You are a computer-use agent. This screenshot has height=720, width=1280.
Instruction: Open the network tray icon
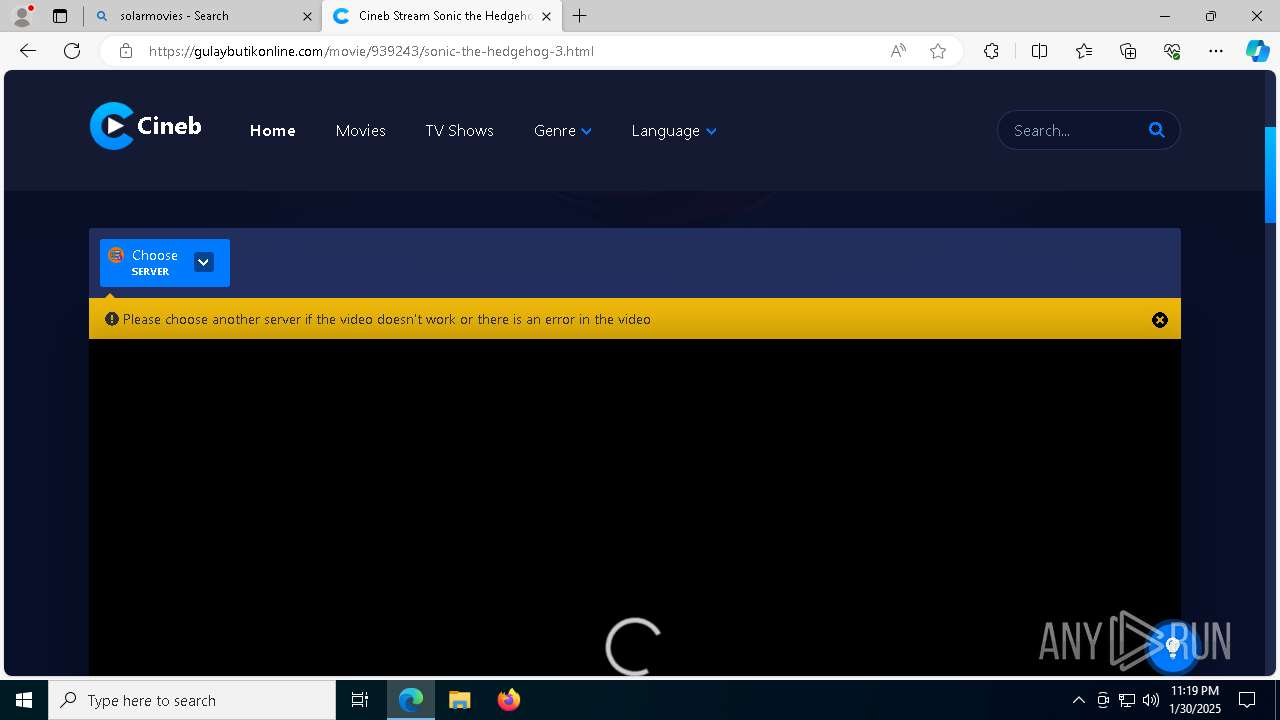(x=1127, y=700)
